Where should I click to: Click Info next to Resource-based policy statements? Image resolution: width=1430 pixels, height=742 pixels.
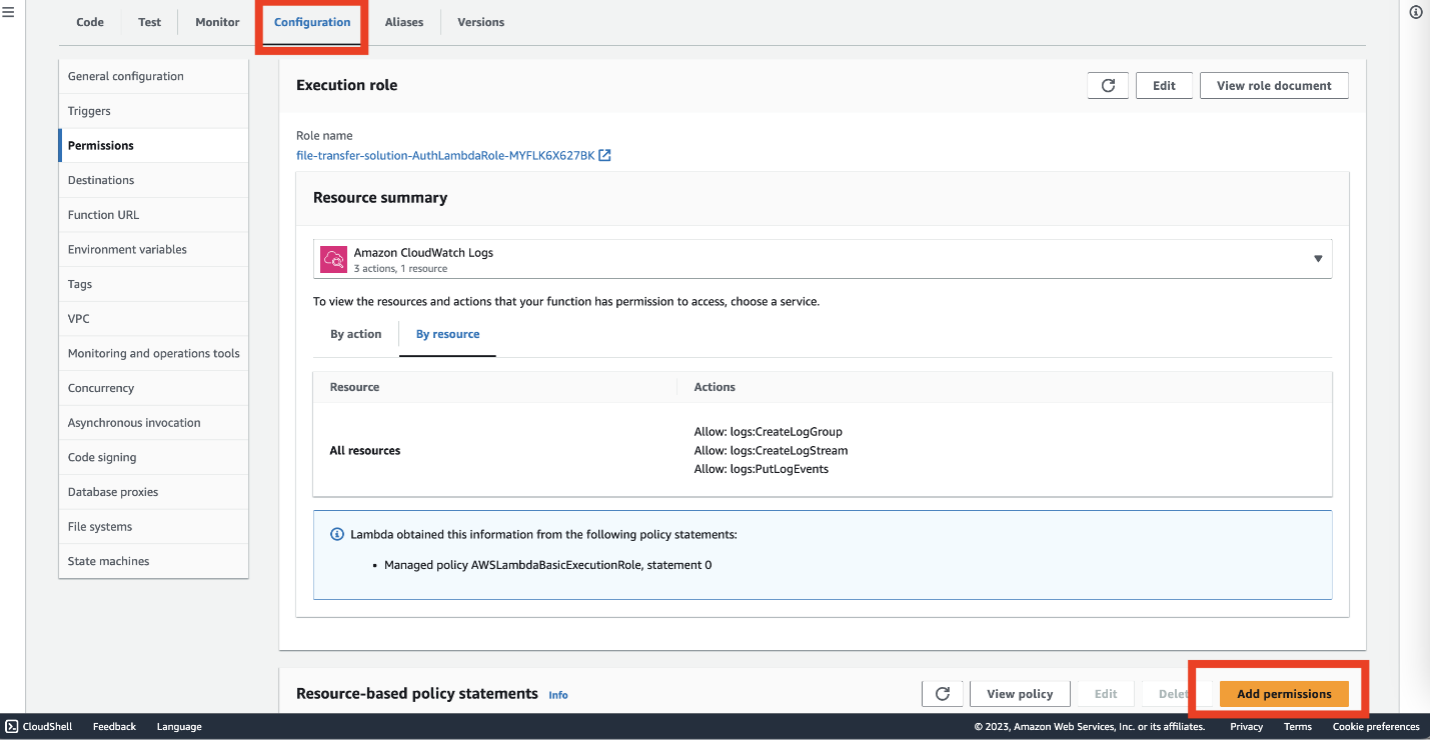tap(558, 695)
